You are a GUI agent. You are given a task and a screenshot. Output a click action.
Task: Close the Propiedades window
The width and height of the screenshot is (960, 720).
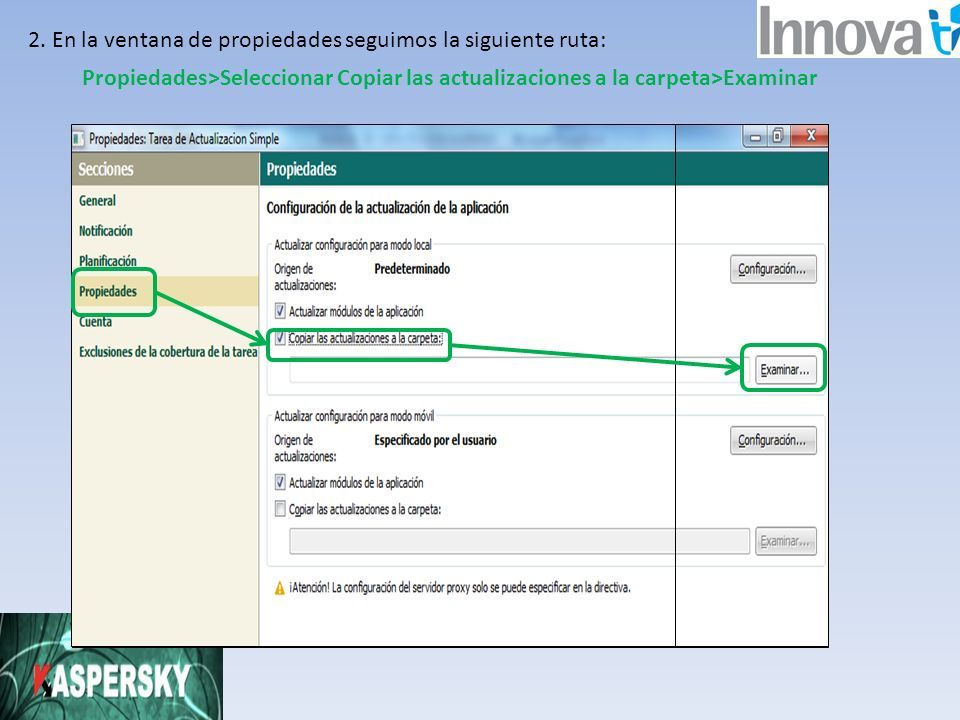810,136
